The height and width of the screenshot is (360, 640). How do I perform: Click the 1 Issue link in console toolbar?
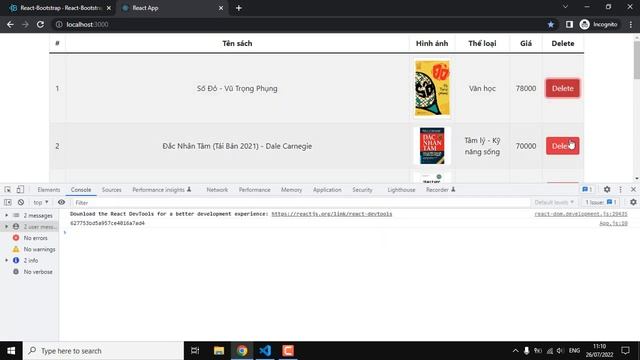(600, 202)
